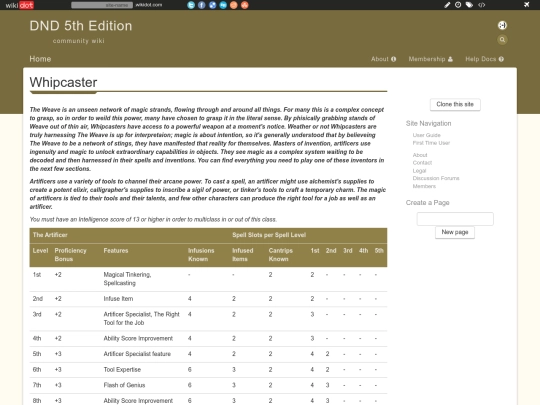Click the 'Proficiency Bonus' column header
This screenshot has height=405, width=540.
pos(71,255)
